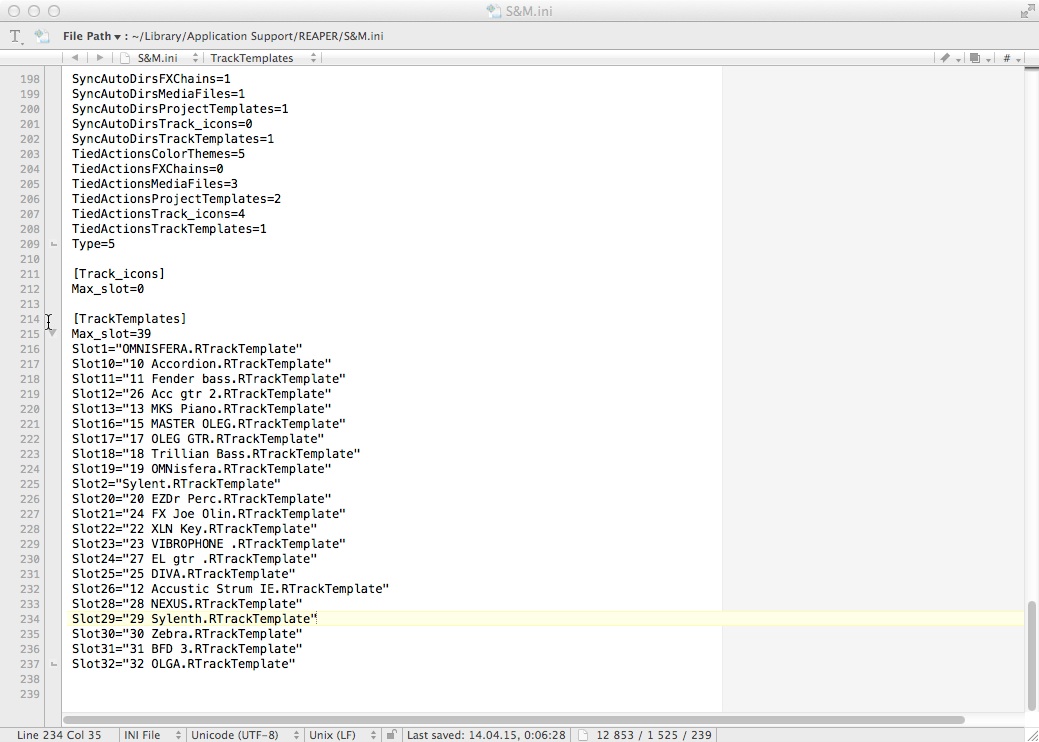Open the Text Options toolbar icon

click(17, 36)
